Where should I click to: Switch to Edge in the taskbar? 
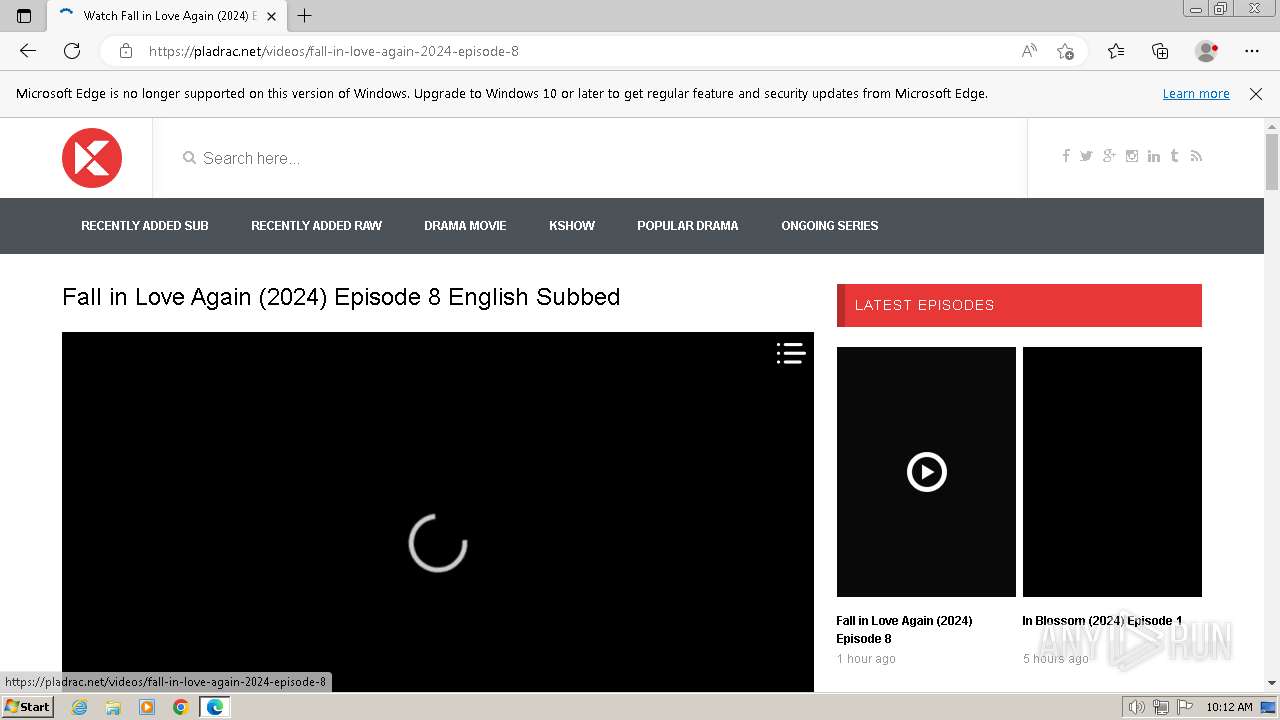pos(215,707)
